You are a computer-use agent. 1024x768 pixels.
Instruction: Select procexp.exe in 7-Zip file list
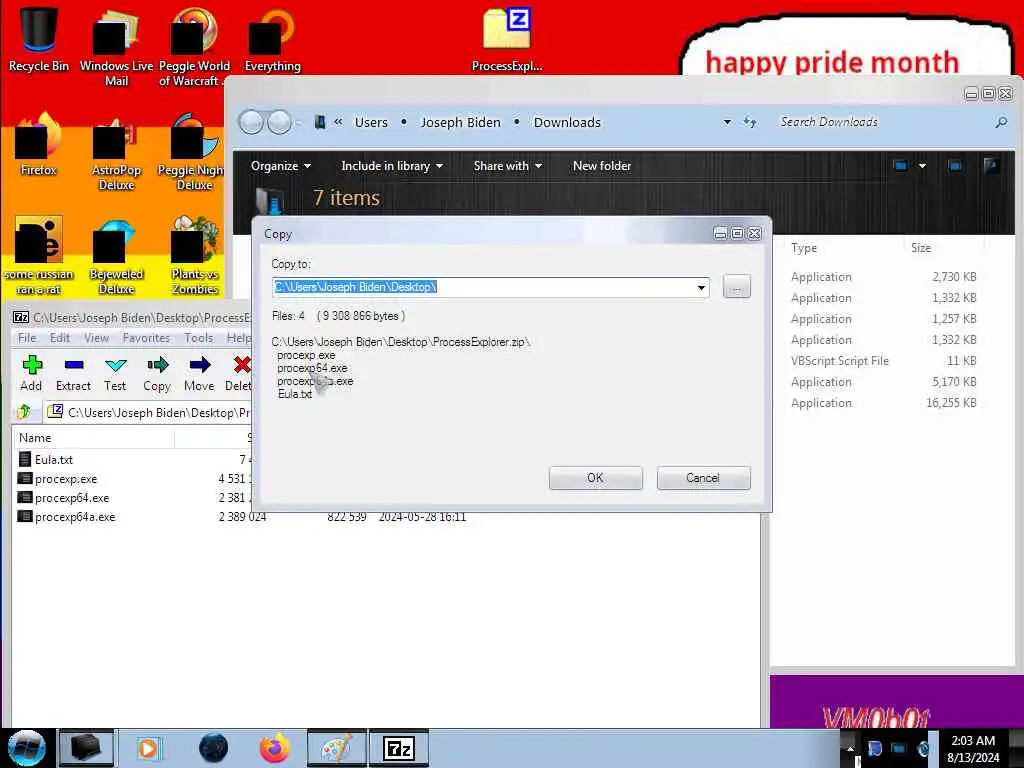65,479
